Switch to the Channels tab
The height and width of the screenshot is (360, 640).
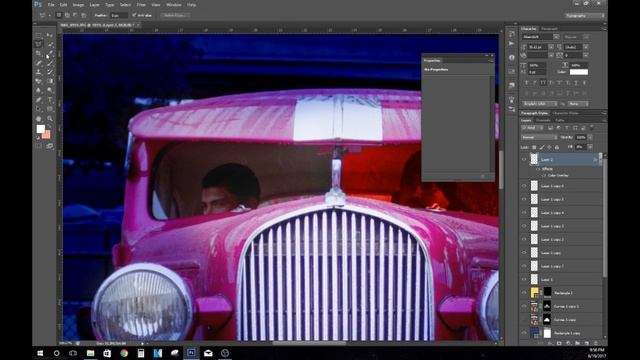543,120
